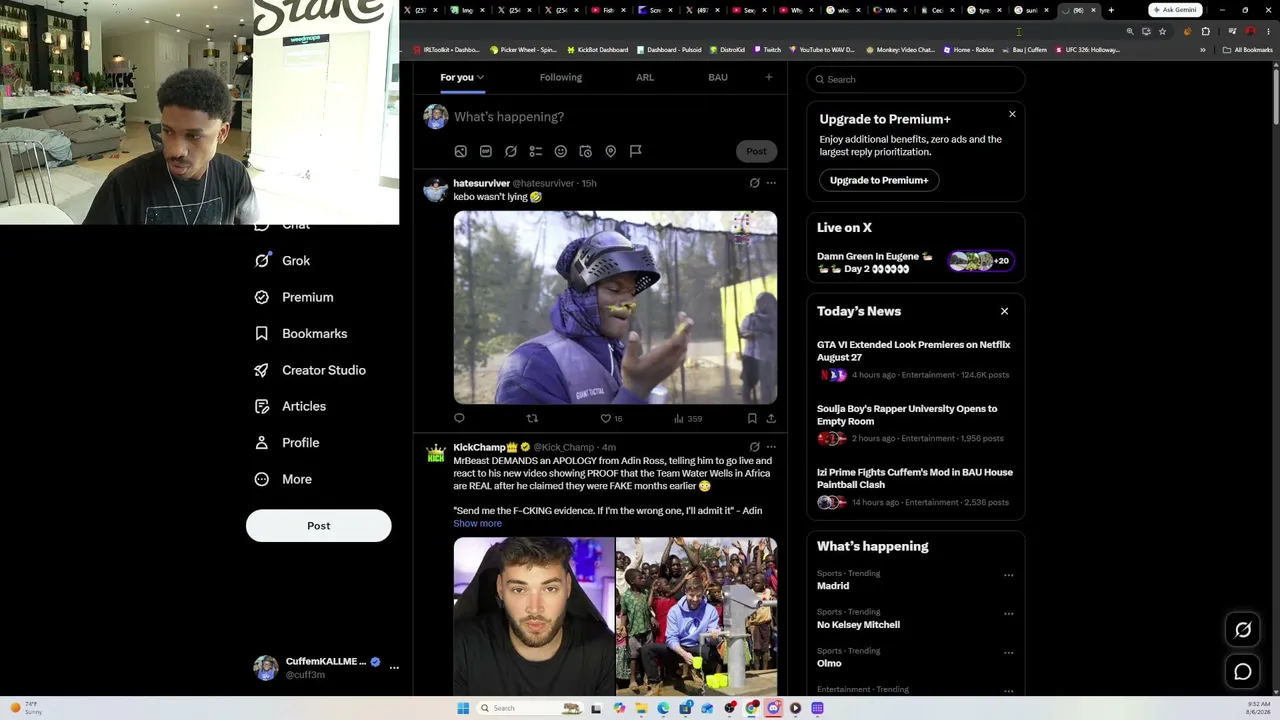Open Articles in the sidebar

pyautogui.click(x=290, y=406)
